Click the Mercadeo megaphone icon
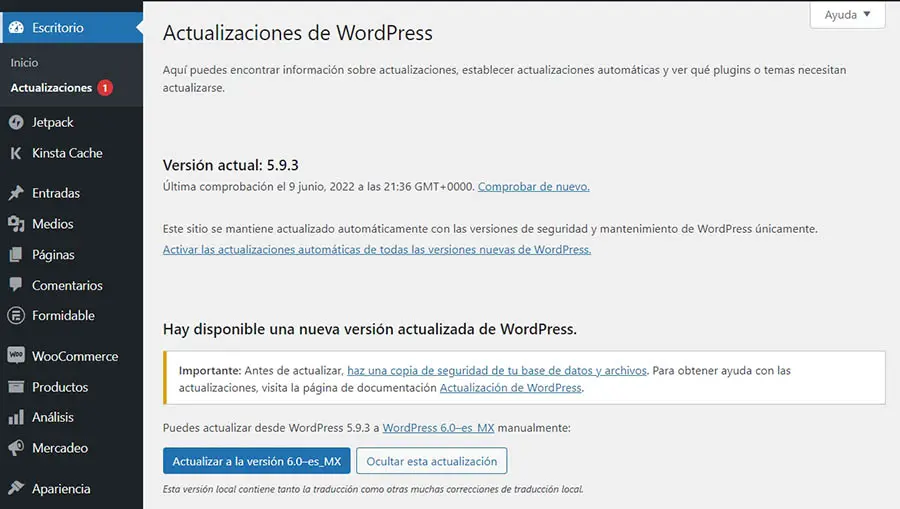900x509 pixels. pos(16,448)
